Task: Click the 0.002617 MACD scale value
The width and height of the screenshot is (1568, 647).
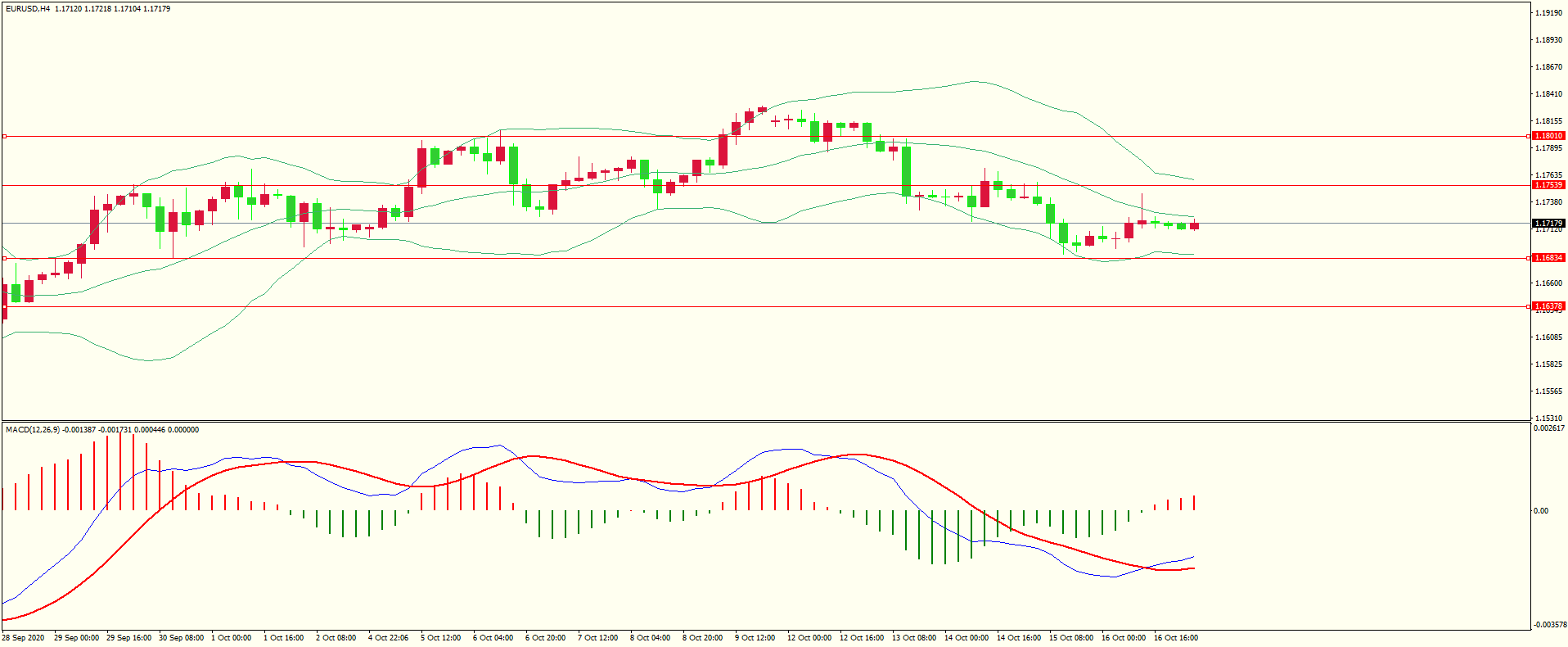Action: (1548, 428)
